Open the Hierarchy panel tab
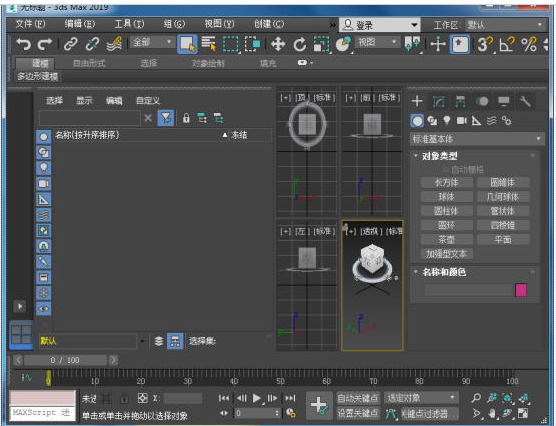 [x=460, y=101]
